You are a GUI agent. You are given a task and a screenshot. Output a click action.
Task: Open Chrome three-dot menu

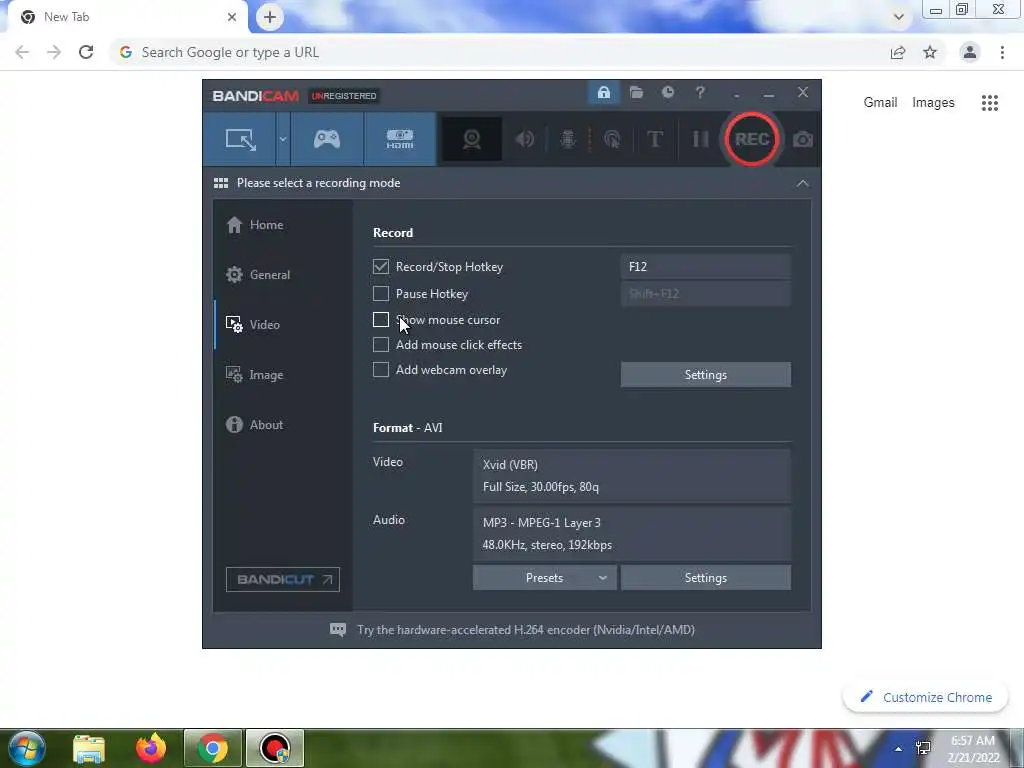point(1002,52)
